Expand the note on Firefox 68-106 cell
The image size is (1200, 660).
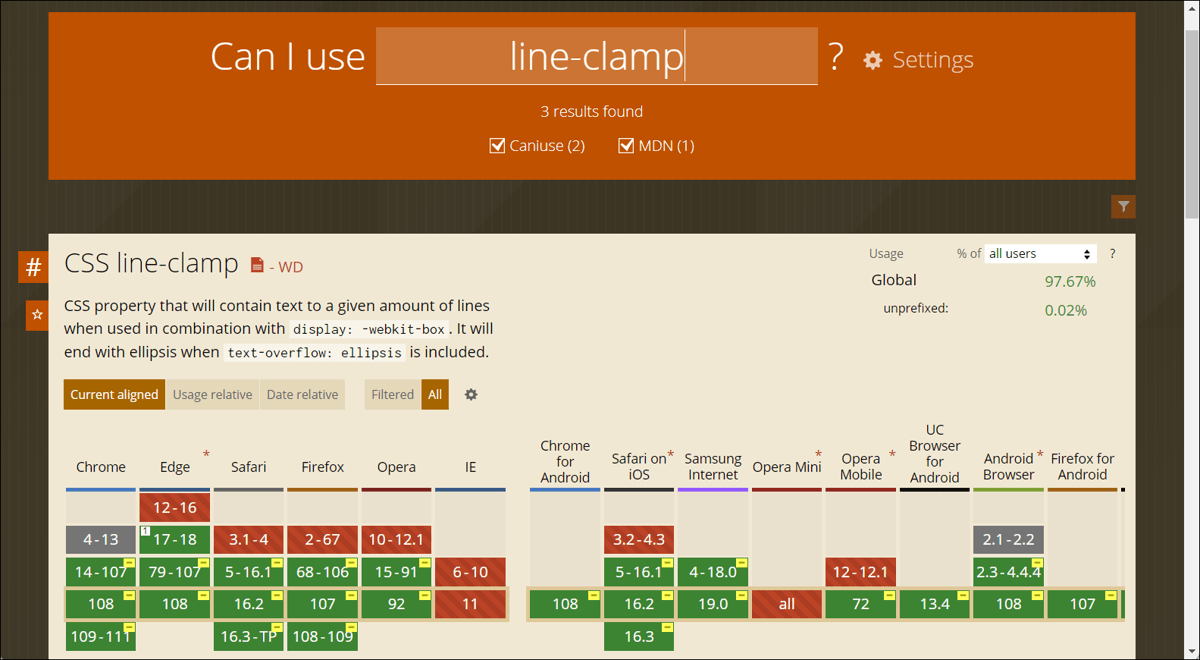tap(350, 562)
